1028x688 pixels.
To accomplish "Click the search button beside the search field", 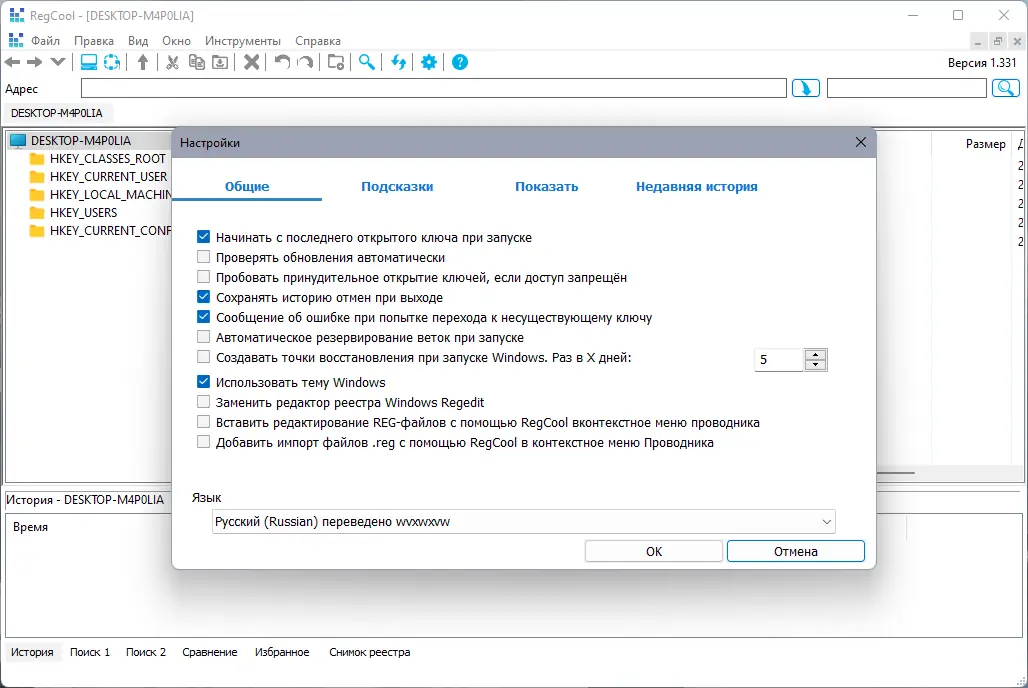I will [x=1006, y=88].
